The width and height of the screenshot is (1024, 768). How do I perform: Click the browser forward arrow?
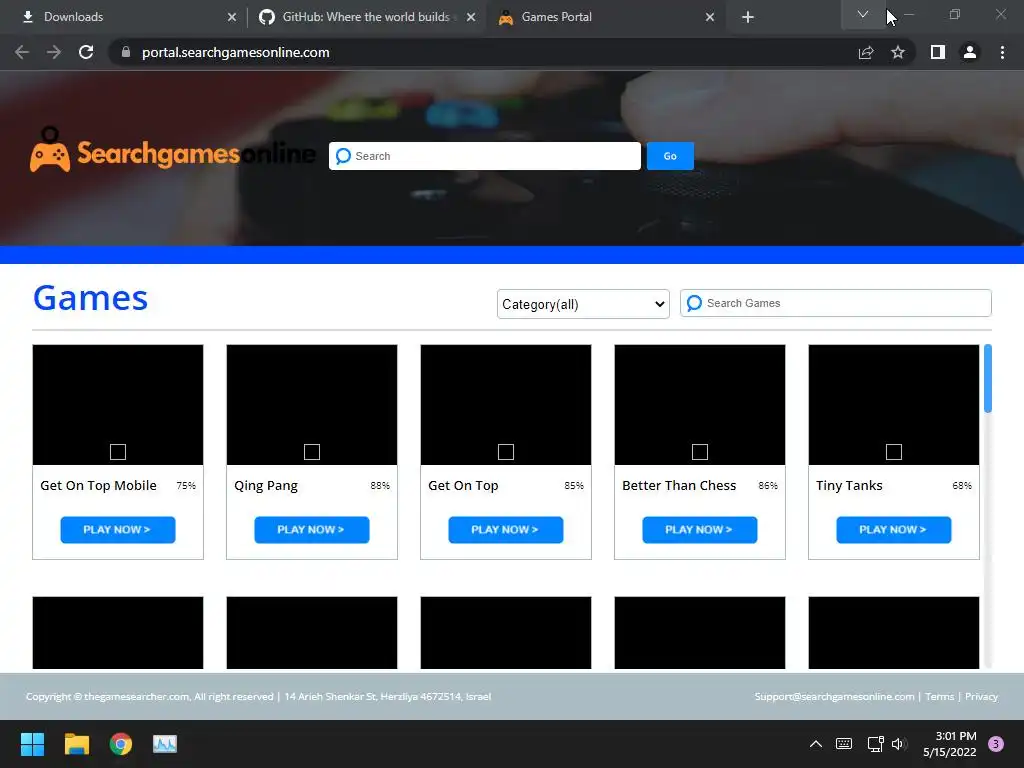(54, 52)
